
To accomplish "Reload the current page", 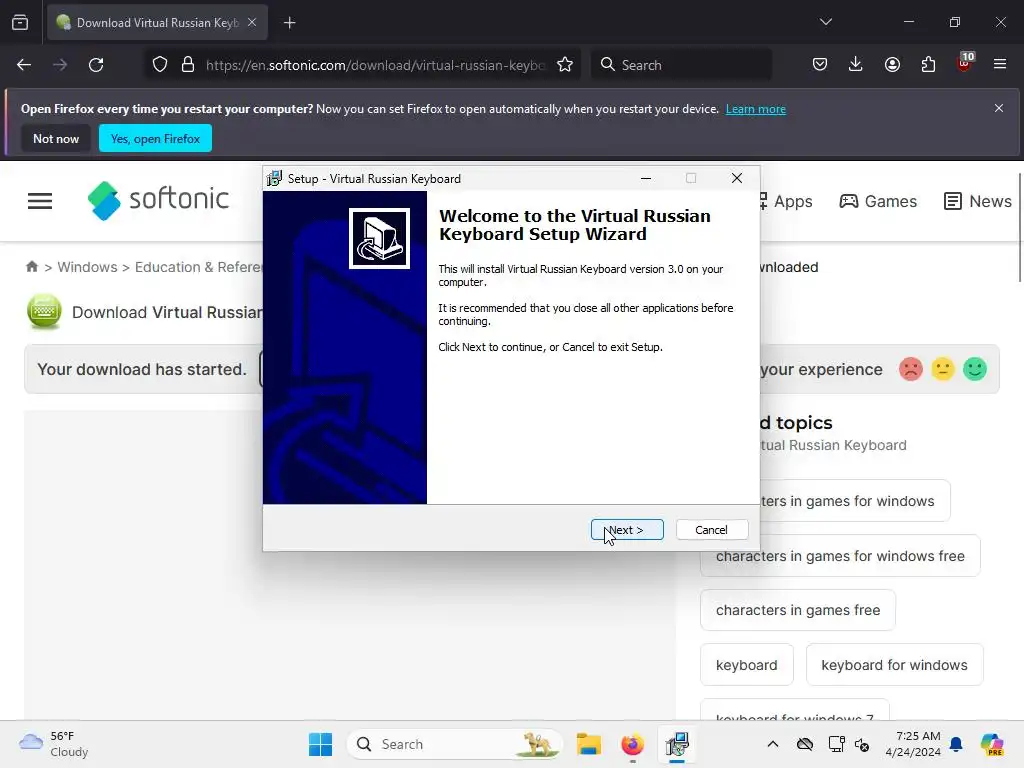I will 96,65.
